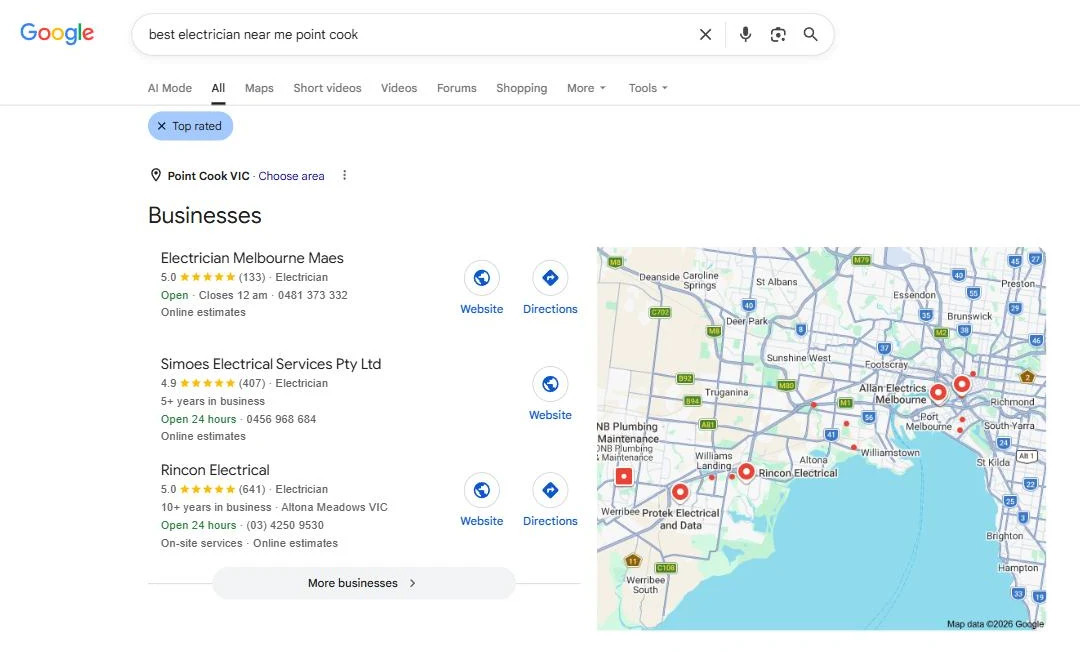Click the Businesses heading

[205, 215]
